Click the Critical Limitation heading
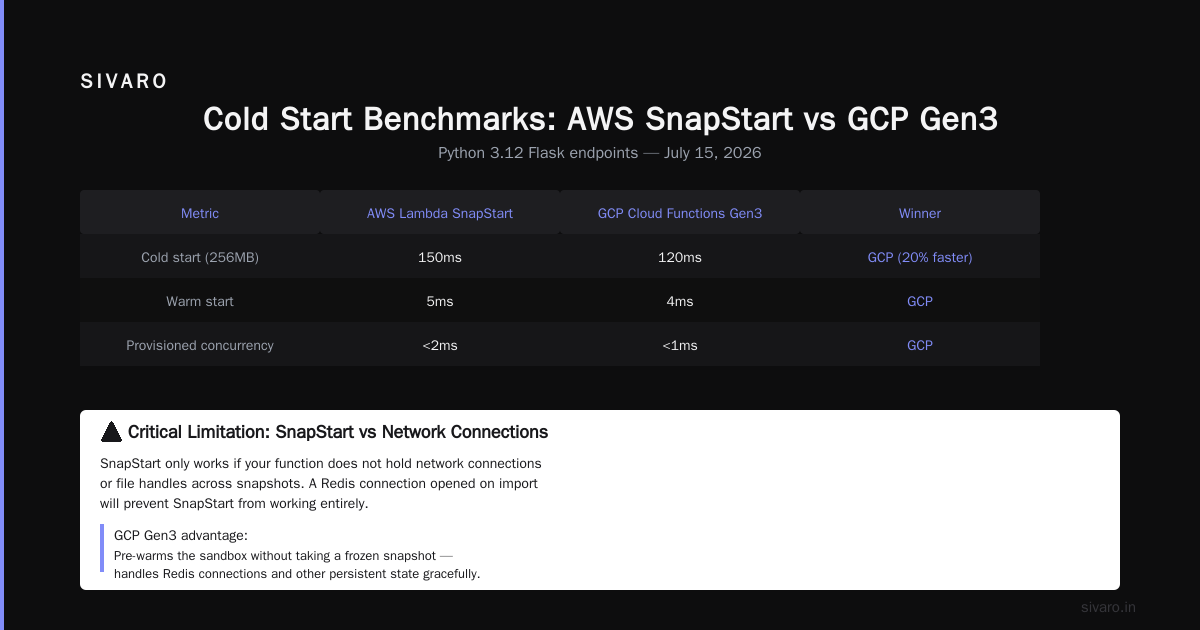The width and height of the screenshot is (1200, 630). (x=338, y=432)
